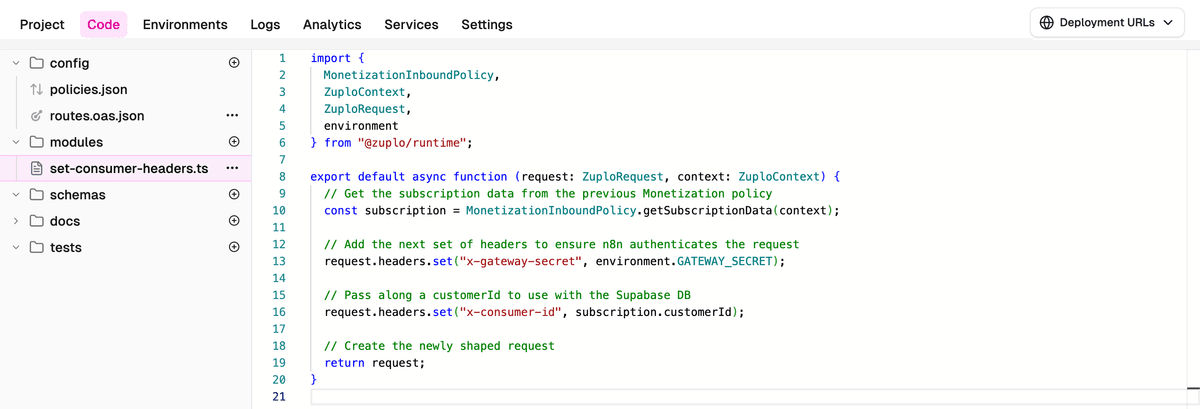This screenshot has width=1200, height=409.
Task: Go to the Logs tab
Action: pyautogui.click(x=265, y=24)
